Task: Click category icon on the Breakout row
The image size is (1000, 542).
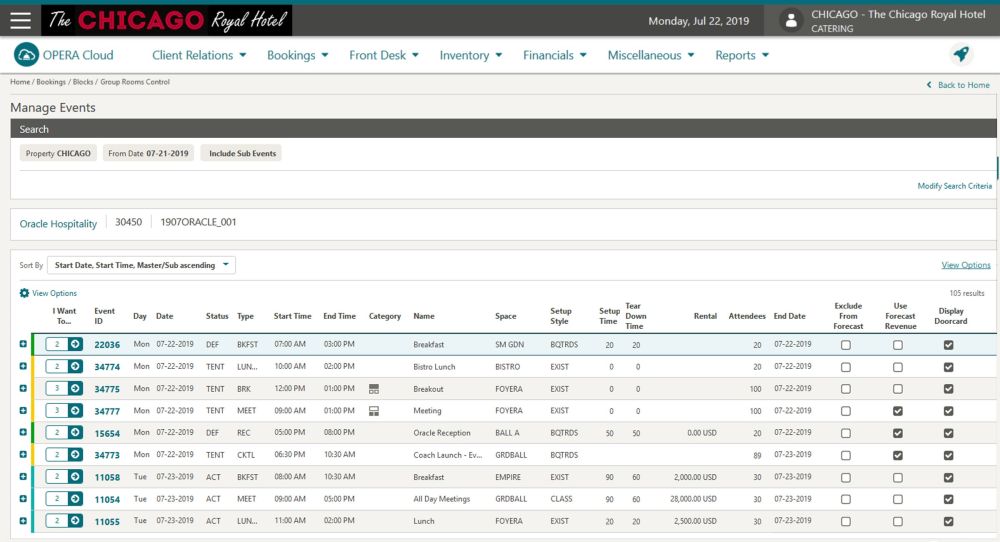Action: [x=374, y=389]
